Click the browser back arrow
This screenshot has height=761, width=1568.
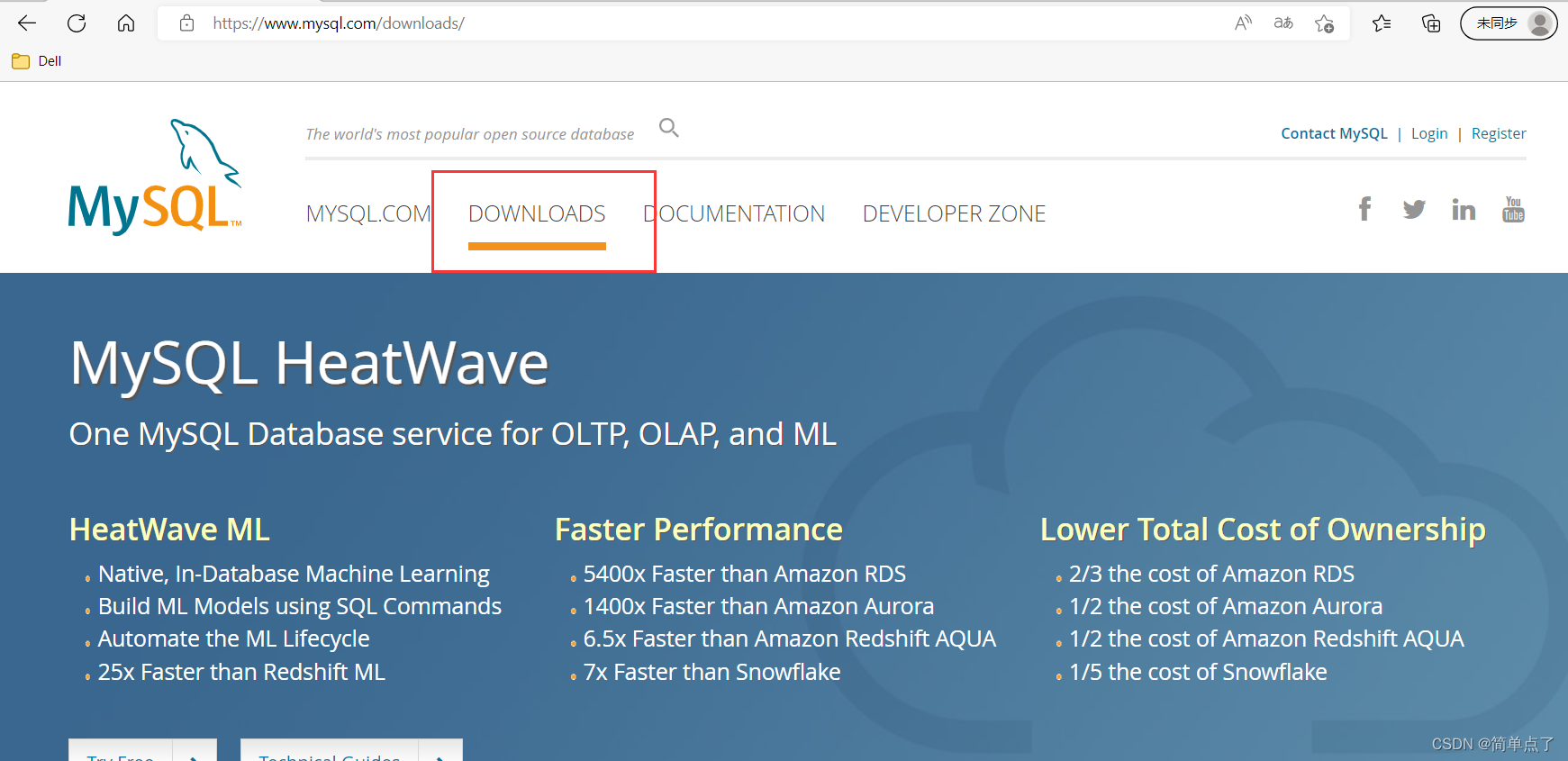pyautogui.click(x=27, y=23)
